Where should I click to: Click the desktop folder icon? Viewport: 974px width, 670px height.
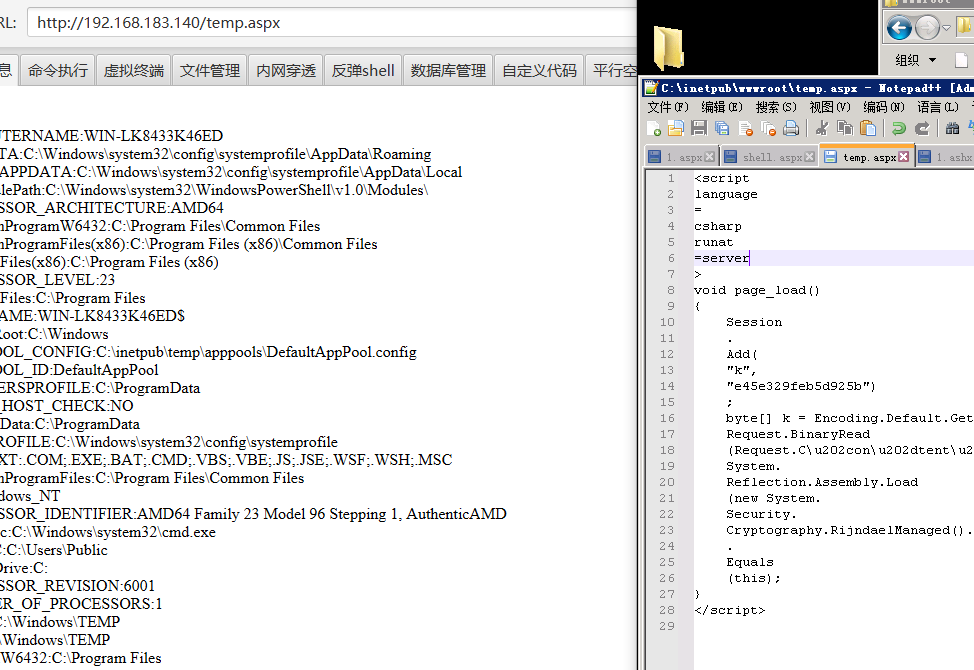[x=668, y=48]
